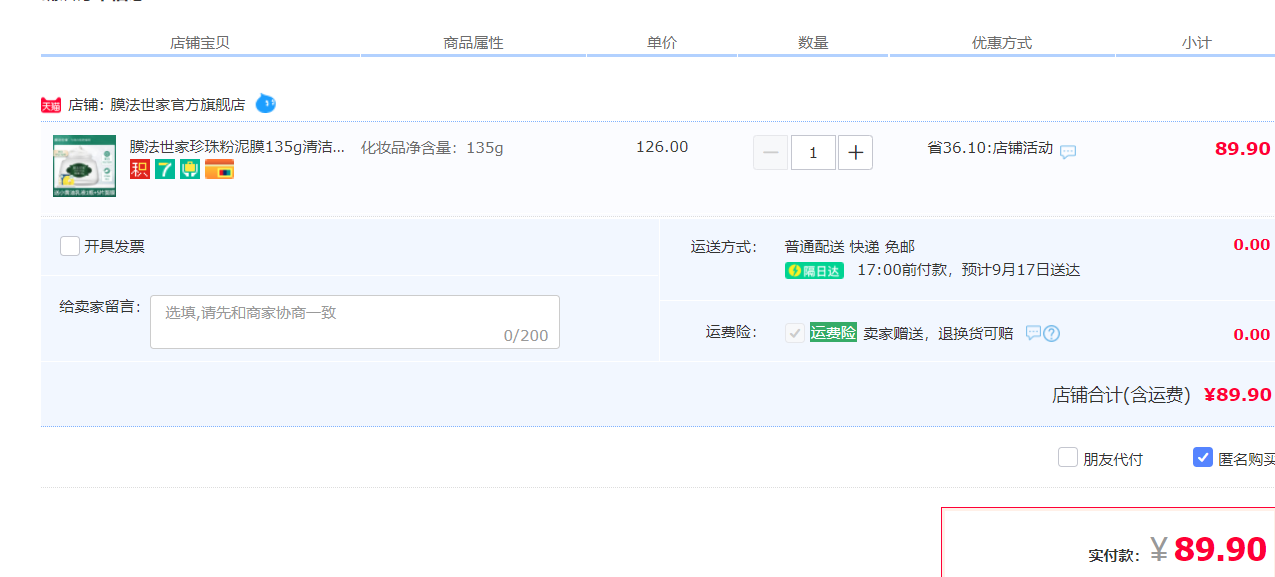Open the 膜法世家珍珠粉泥膜135g product title link
The image size is (1275, 577).
click(x=237, y=147)
